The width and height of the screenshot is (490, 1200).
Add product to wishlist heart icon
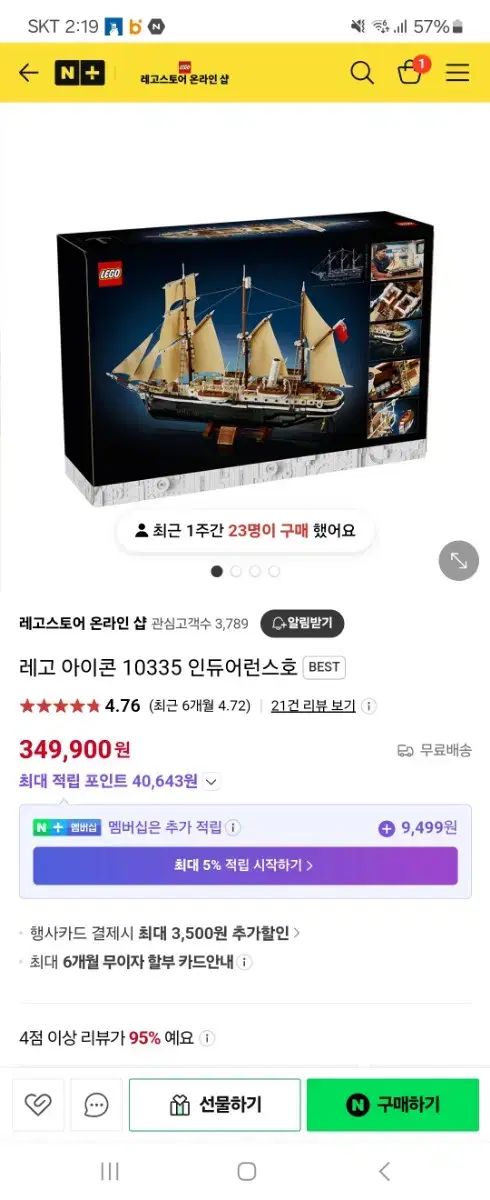[38, 1105]
